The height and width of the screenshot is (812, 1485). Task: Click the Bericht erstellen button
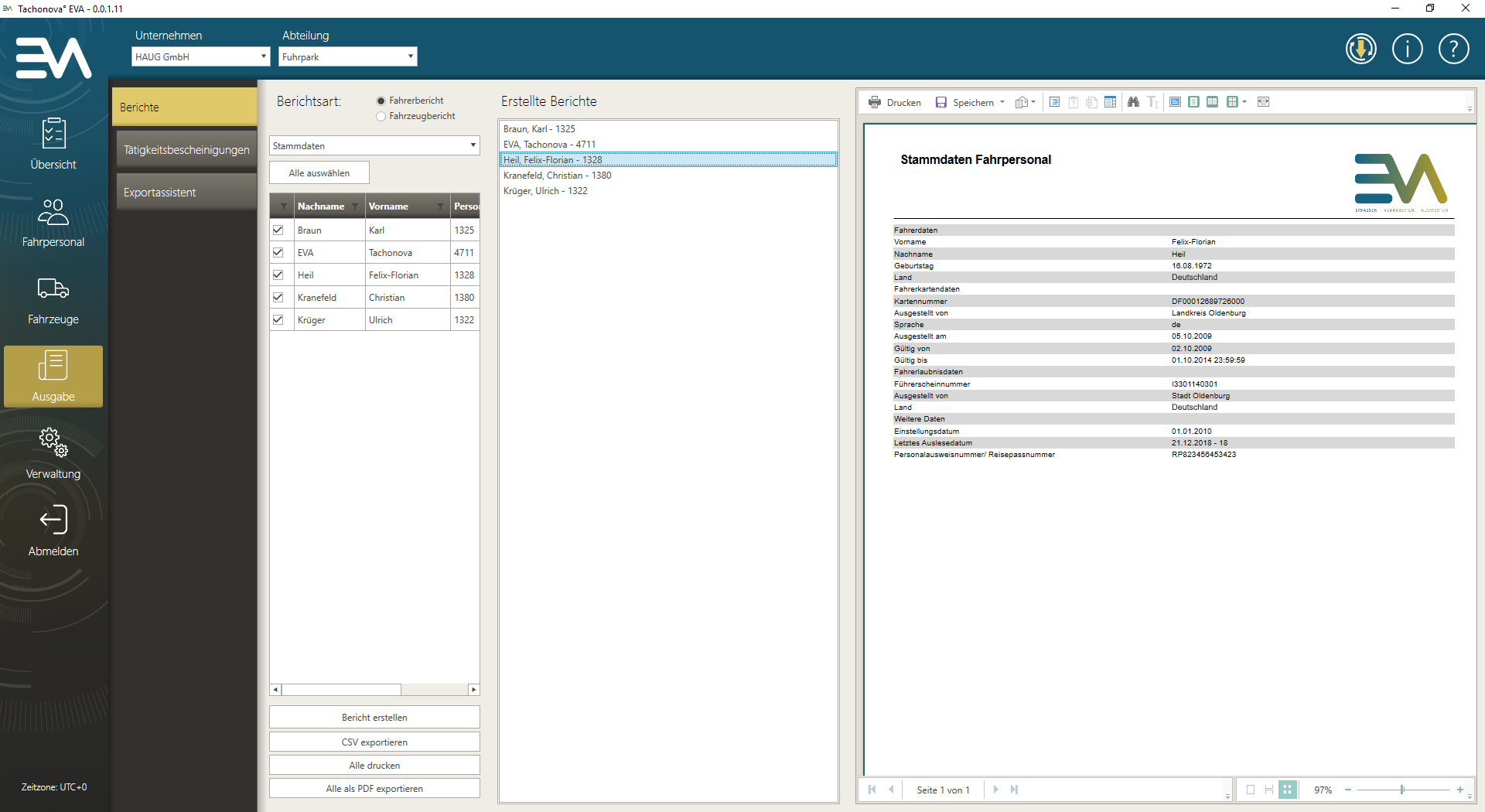pyautogui.click(x=374, y=717)
